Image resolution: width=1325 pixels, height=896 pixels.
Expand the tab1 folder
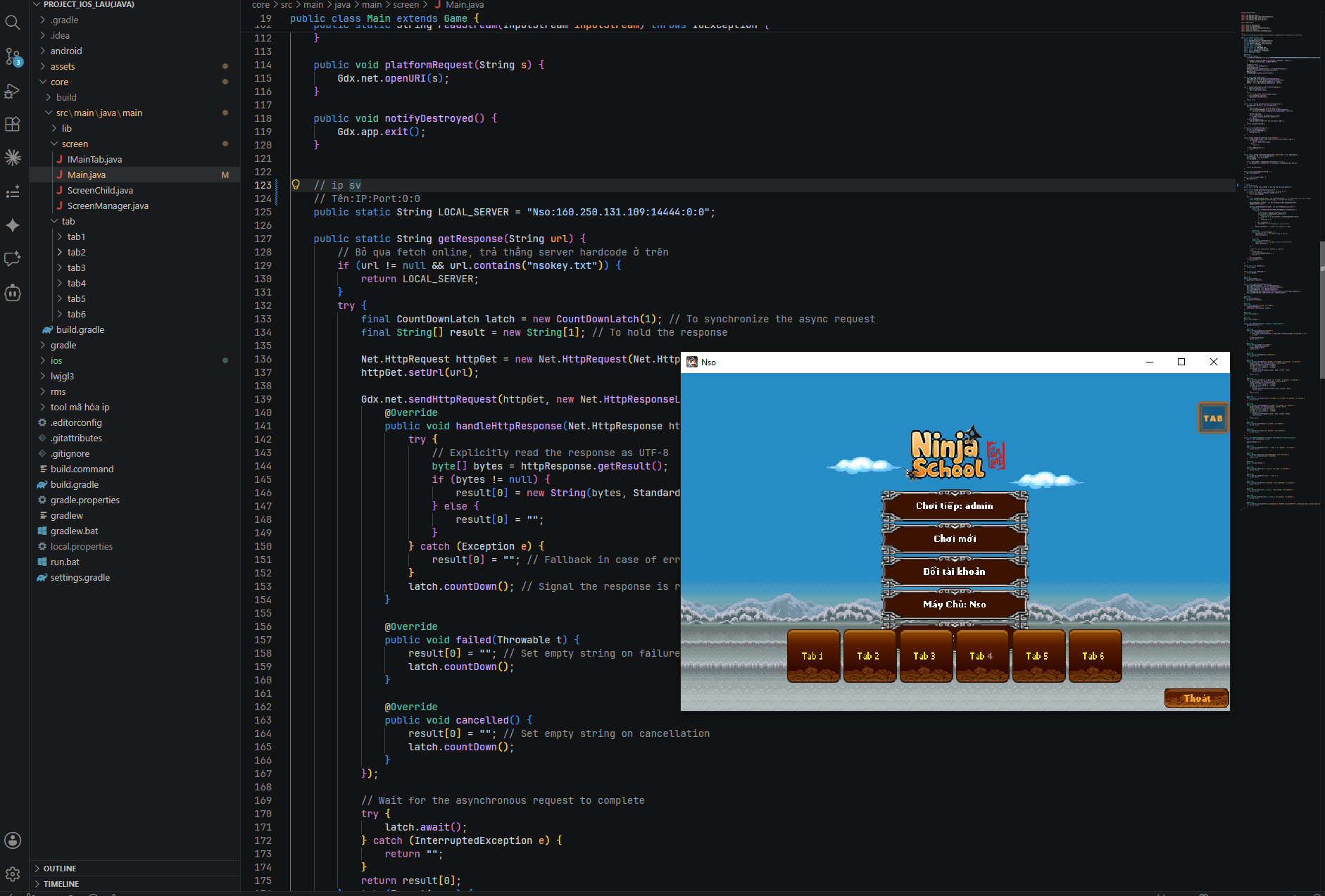click(x=76, y=236)
